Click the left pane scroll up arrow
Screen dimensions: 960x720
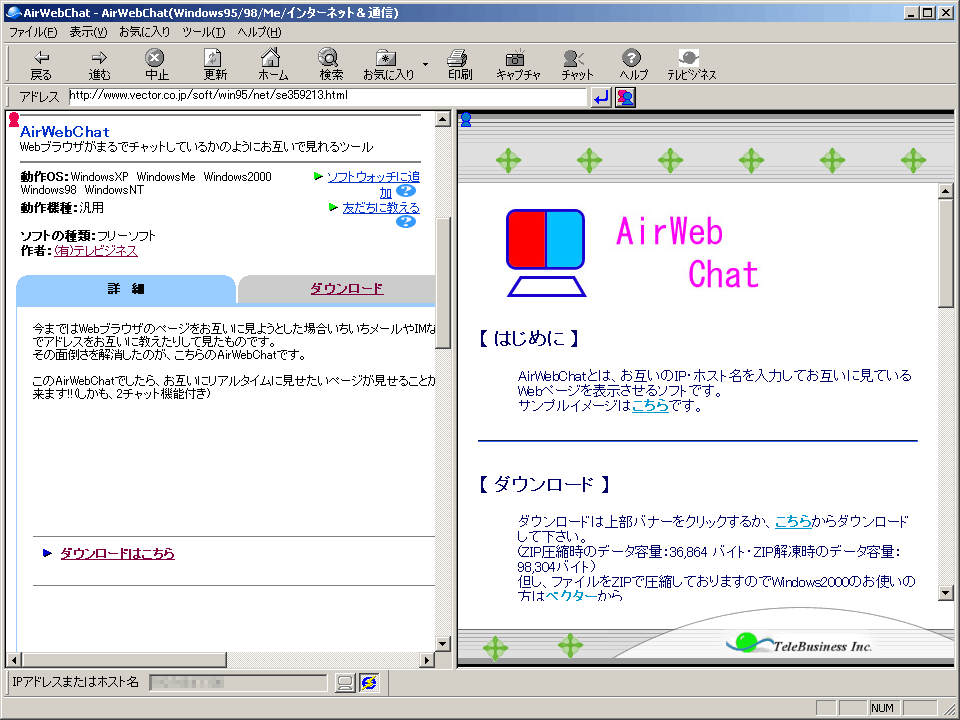(x=443, y=119)
